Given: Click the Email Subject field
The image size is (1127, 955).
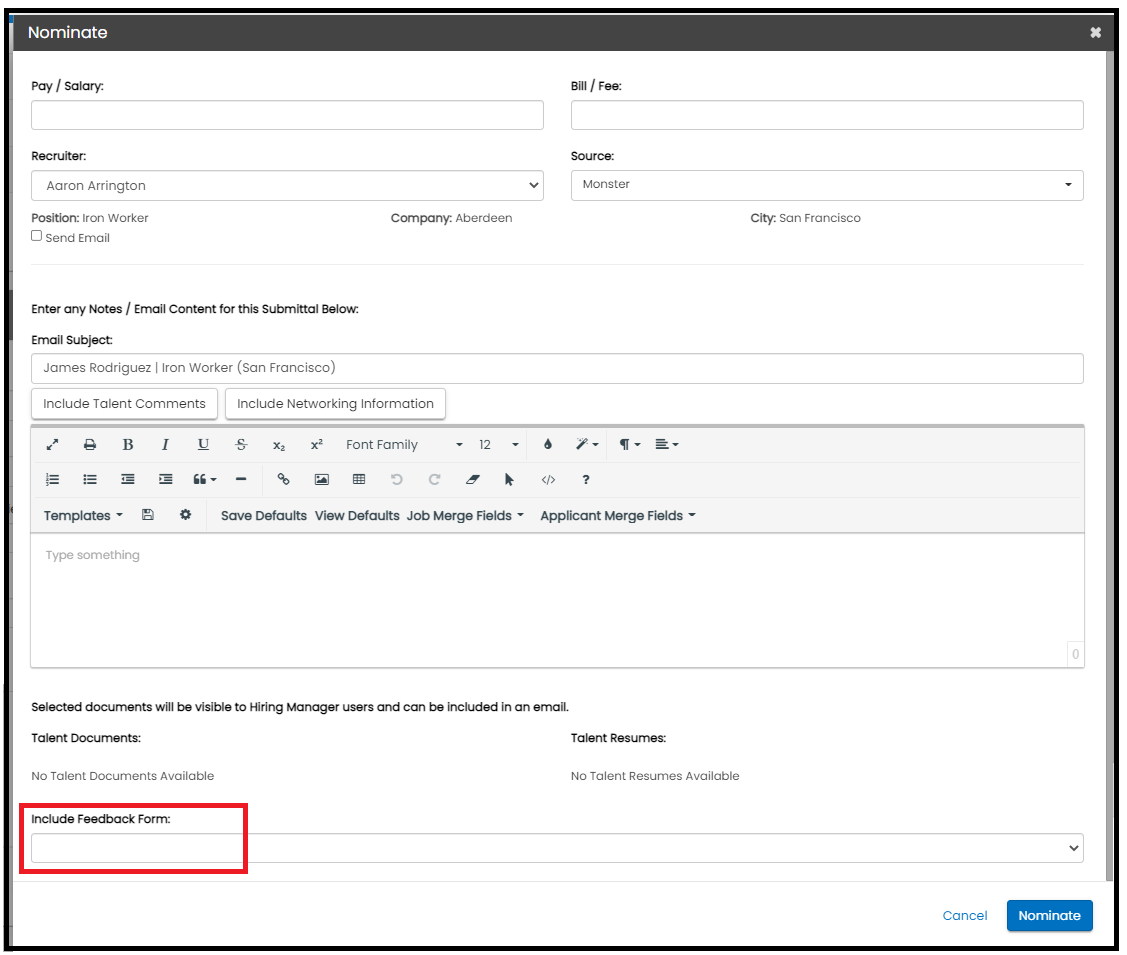Looking at the screenshot, I should pos(557,369).
